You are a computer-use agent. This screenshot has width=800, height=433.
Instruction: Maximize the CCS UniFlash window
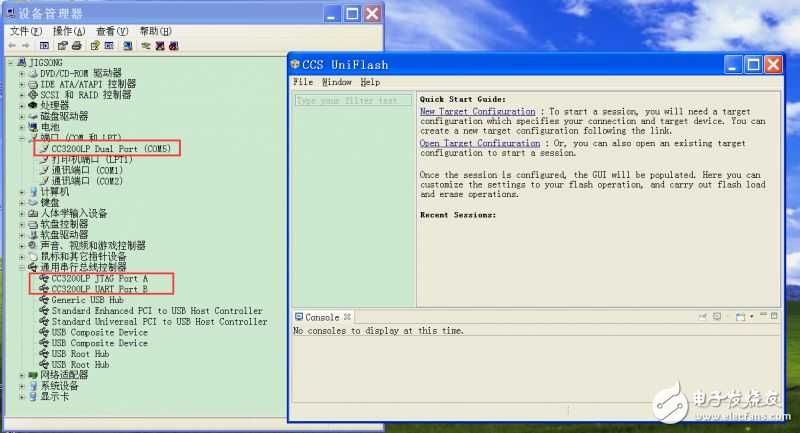(753, 65)
